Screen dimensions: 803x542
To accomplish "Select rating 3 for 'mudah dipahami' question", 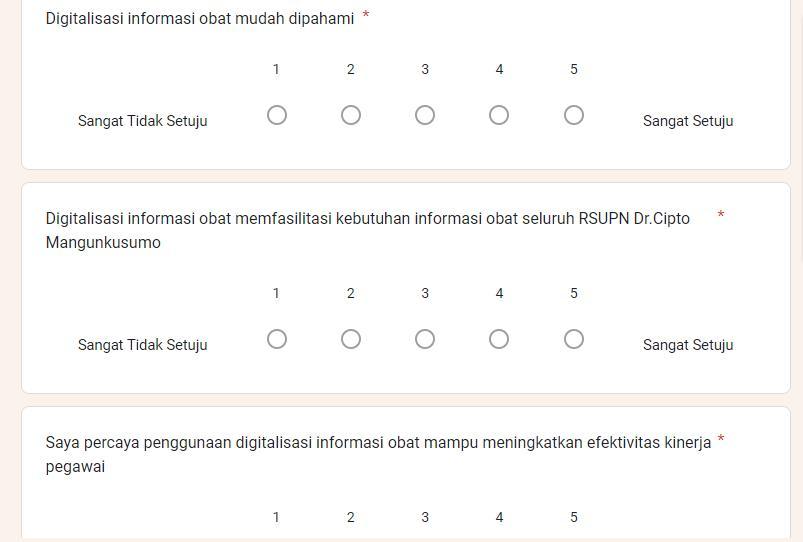I will (425, 115).
